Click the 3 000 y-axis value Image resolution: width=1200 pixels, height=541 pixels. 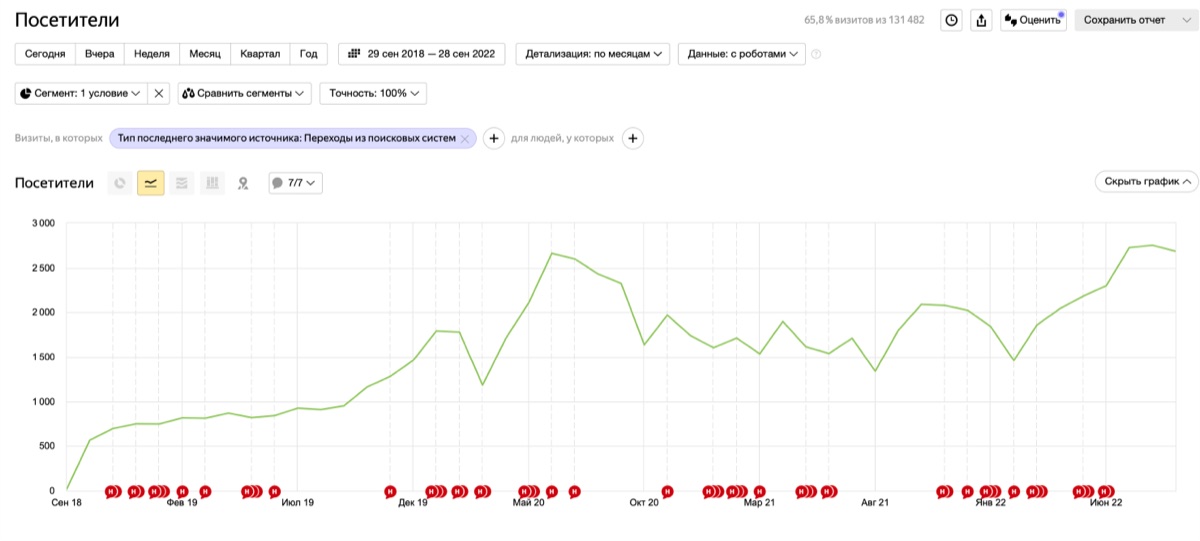pyautogui.click(x=42, y=223)
